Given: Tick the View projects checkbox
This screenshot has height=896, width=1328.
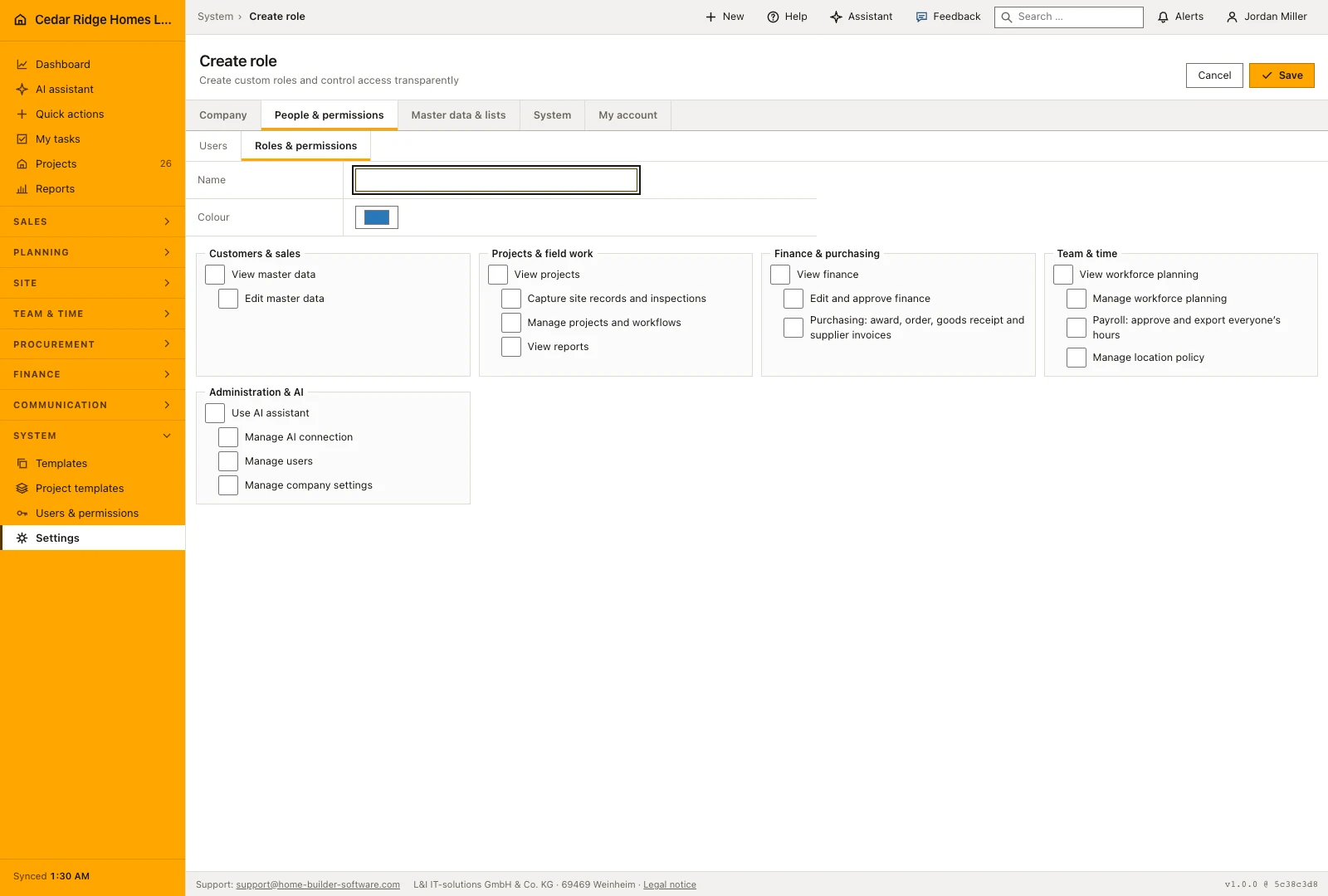Looking at the screenshot, I should (498, 275).
